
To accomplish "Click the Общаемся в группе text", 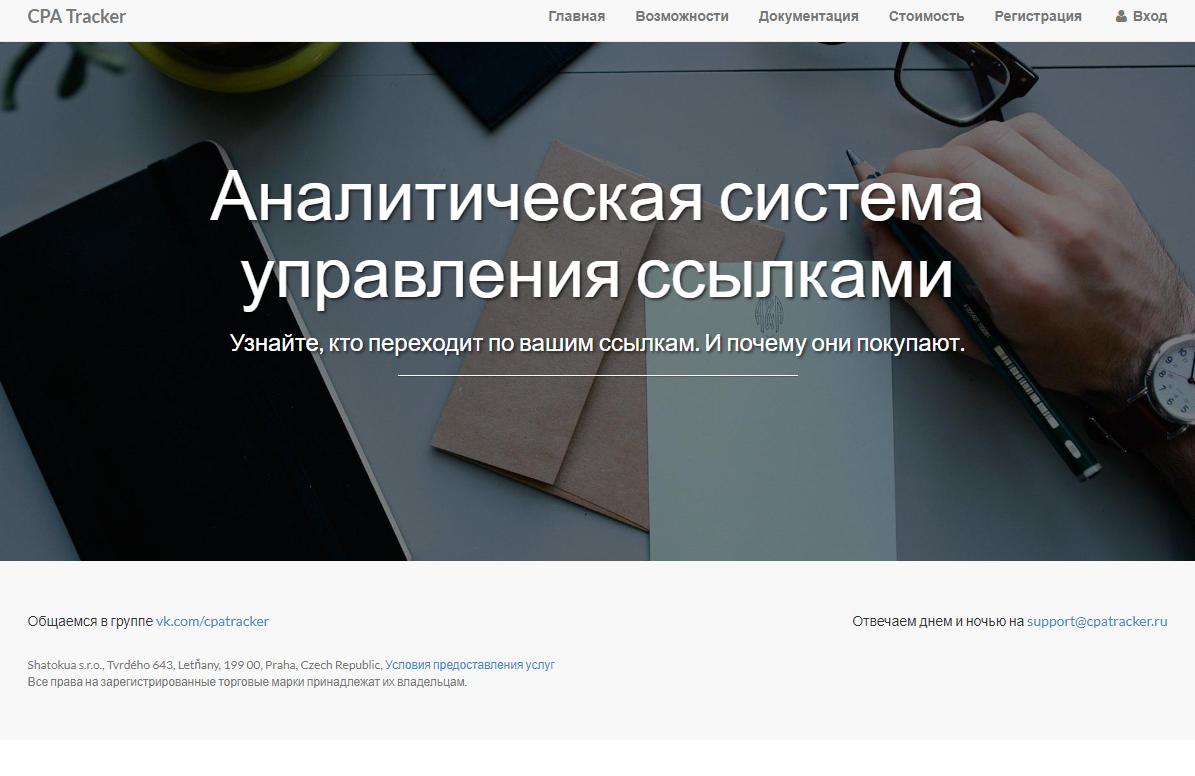I will coord(90,621).
